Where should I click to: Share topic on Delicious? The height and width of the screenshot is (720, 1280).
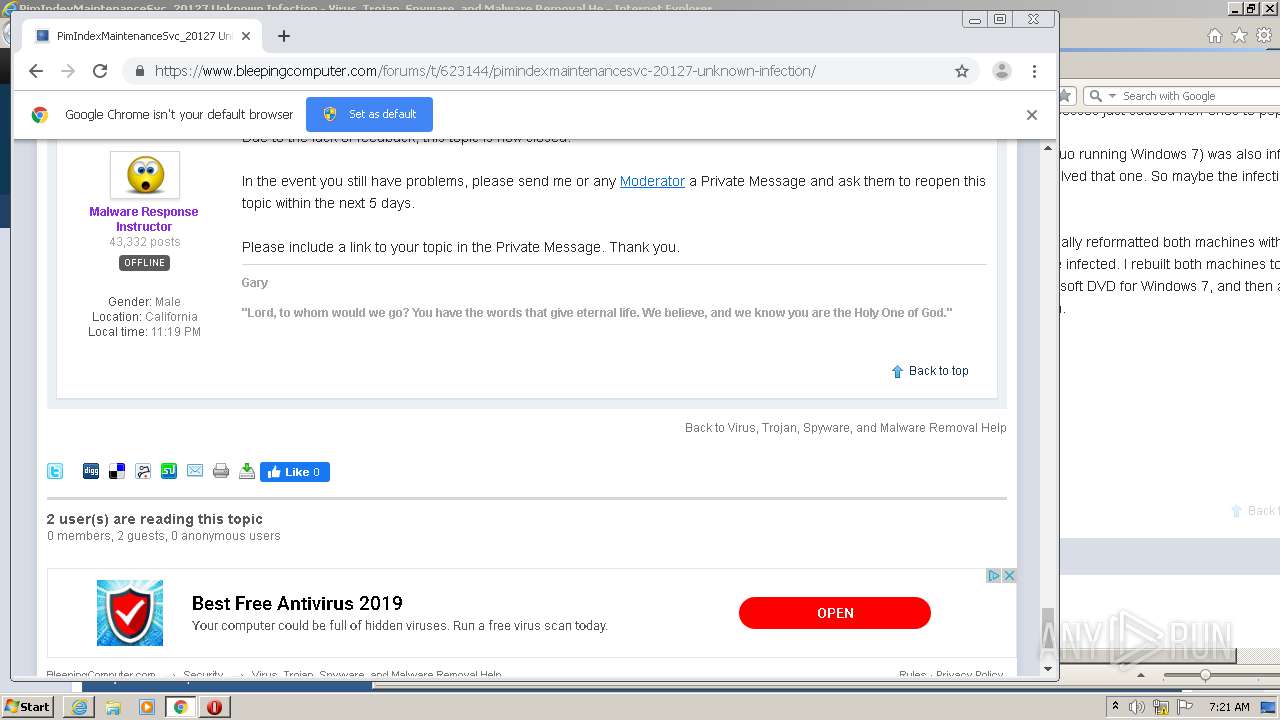pos(117,471)
